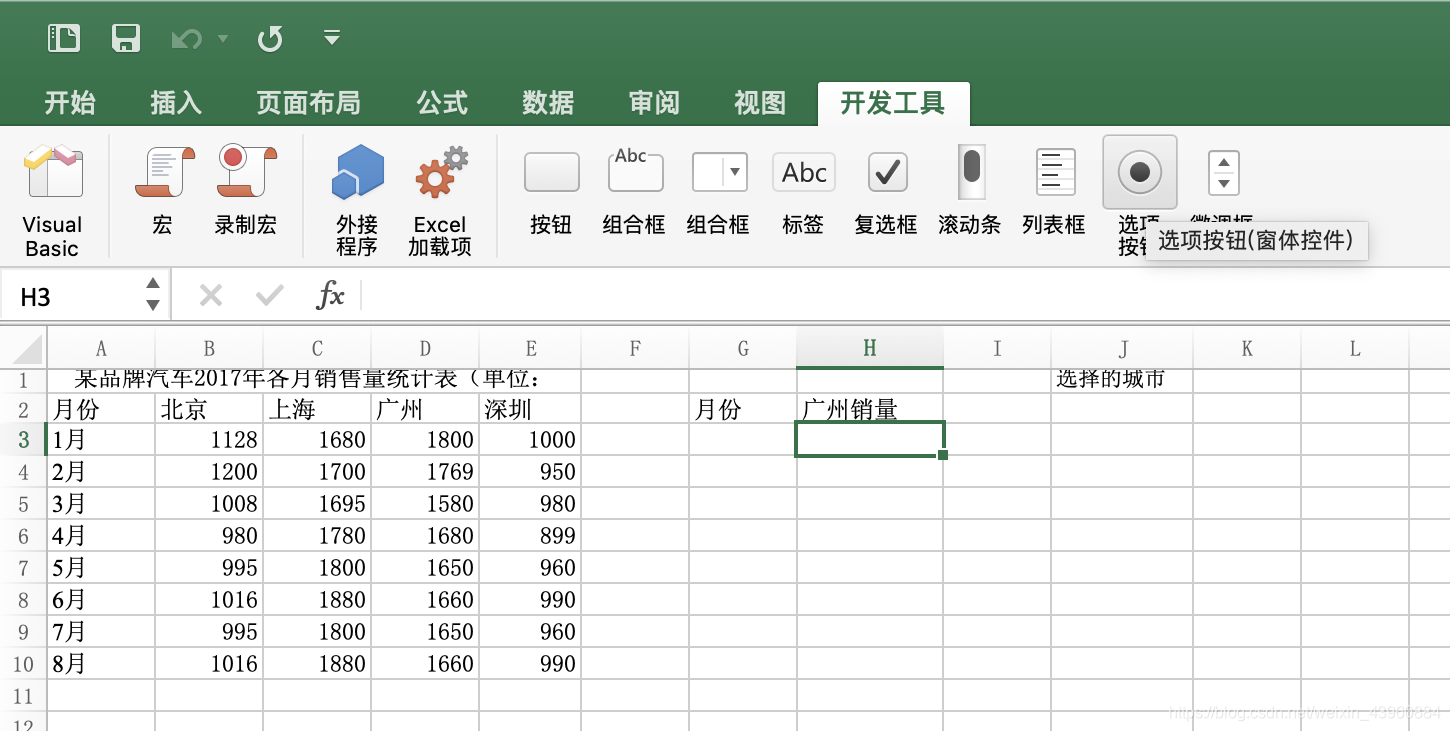Click the Save icon in title bar
The image size is (1450, 731).
[126, 38]
